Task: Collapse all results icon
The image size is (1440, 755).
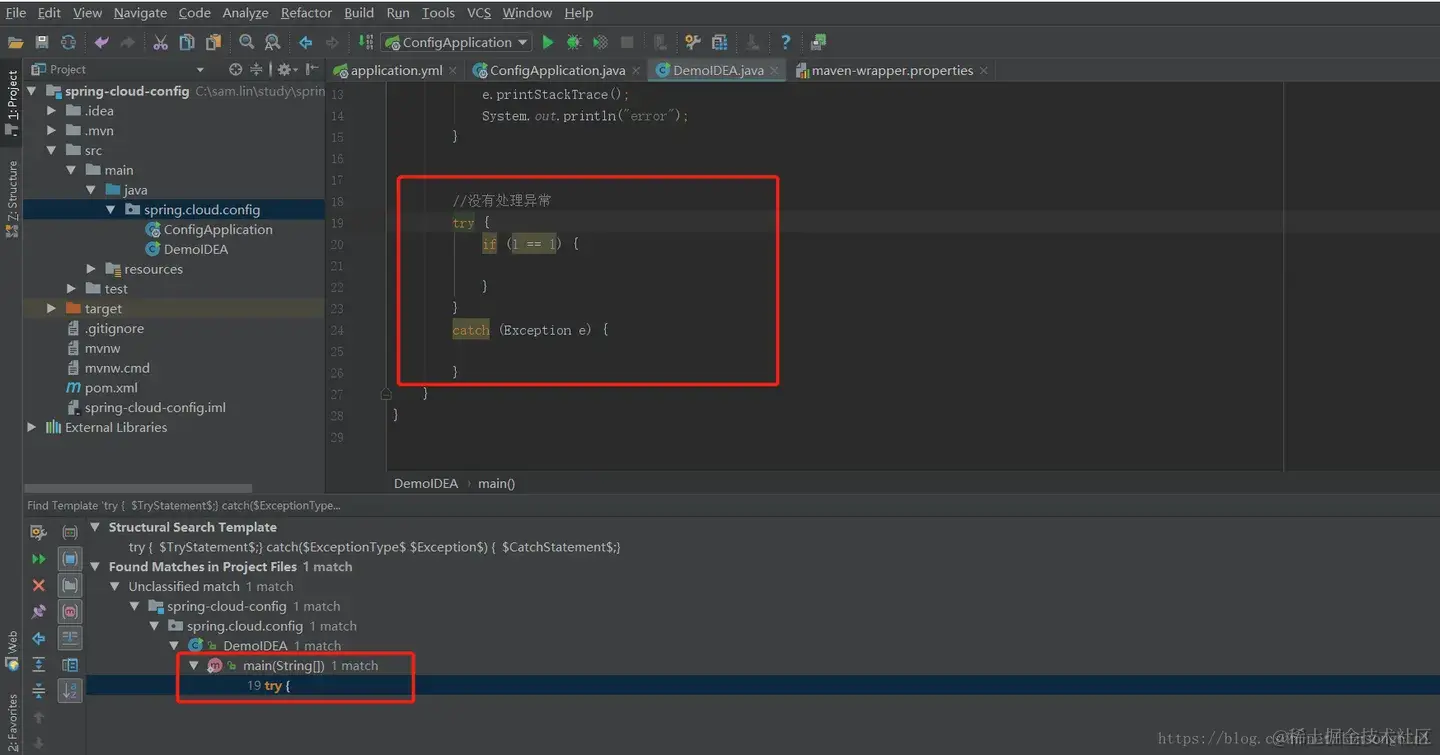Action: (38, 690)
